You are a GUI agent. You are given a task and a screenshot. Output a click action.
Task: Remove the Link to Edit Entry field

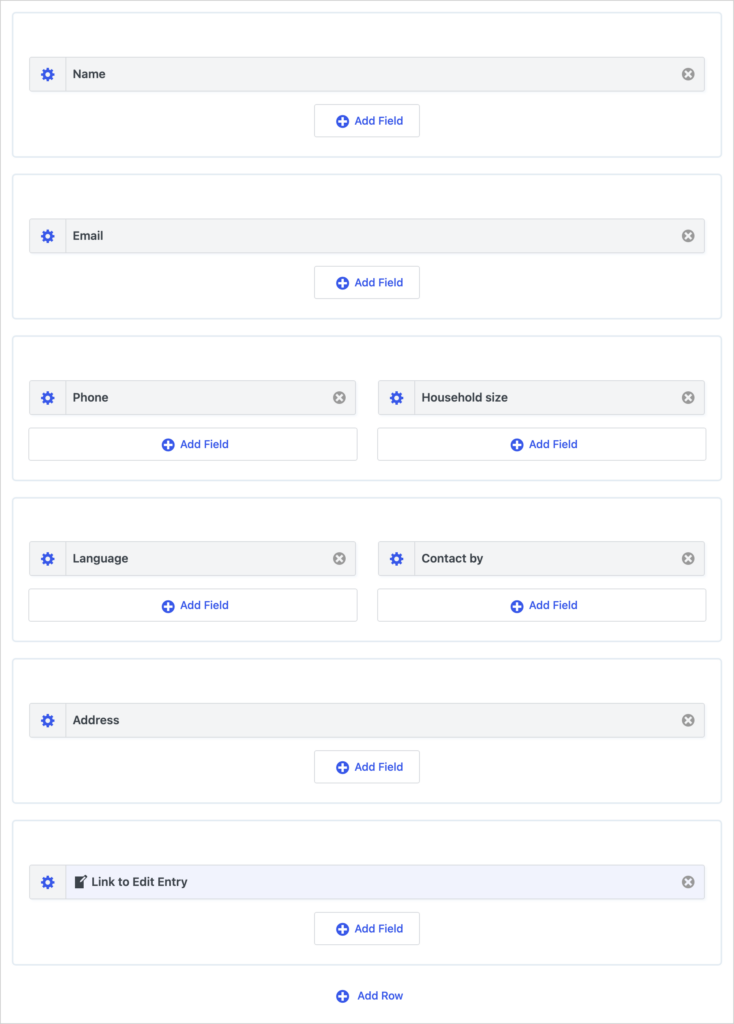pyautogui.click(x=688, y=882)
